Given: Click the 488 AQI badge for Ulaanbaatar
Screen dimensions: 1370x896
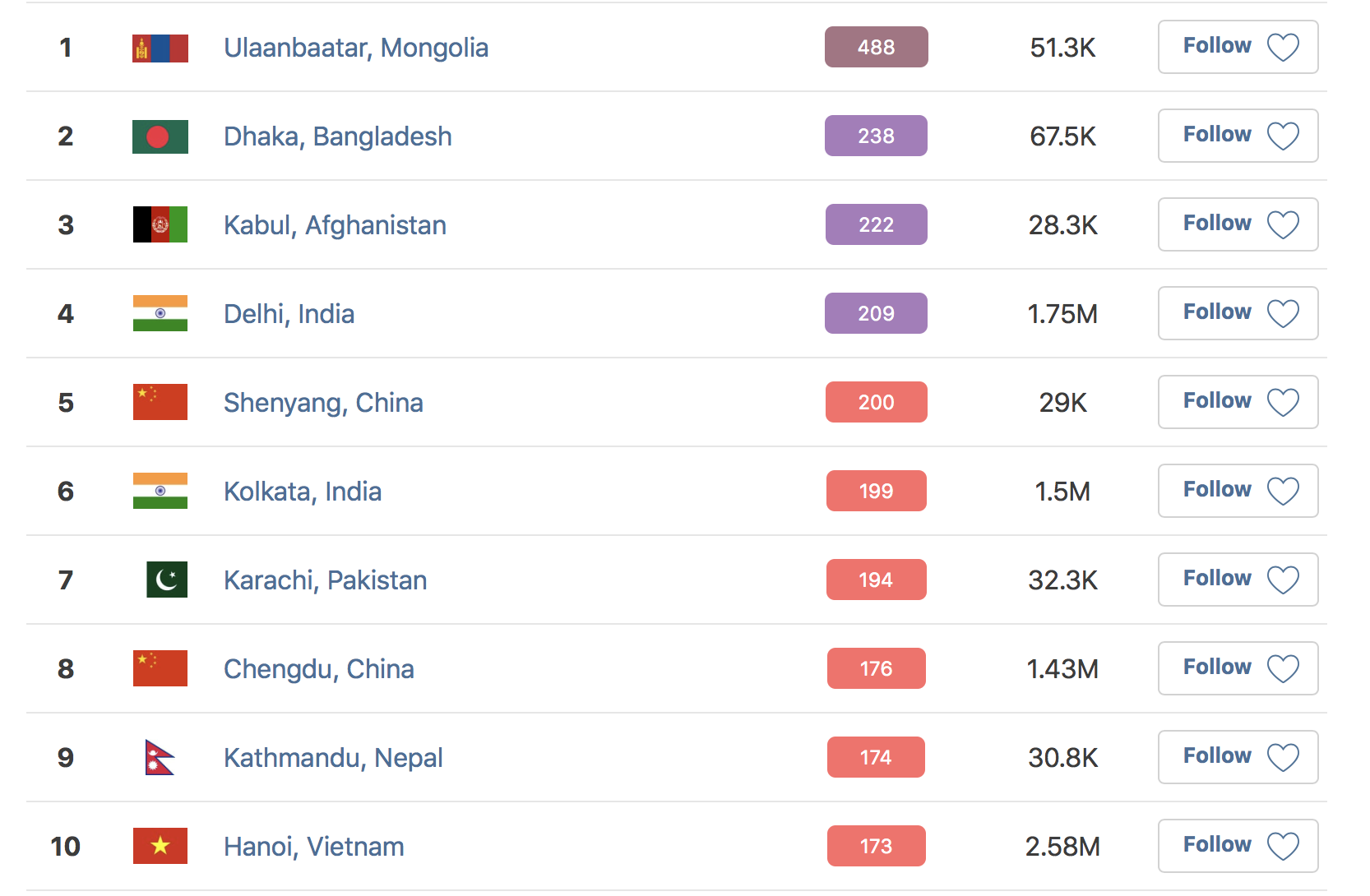Looking at the screenshot, I should pyautogui.click(x=877, y=47).
